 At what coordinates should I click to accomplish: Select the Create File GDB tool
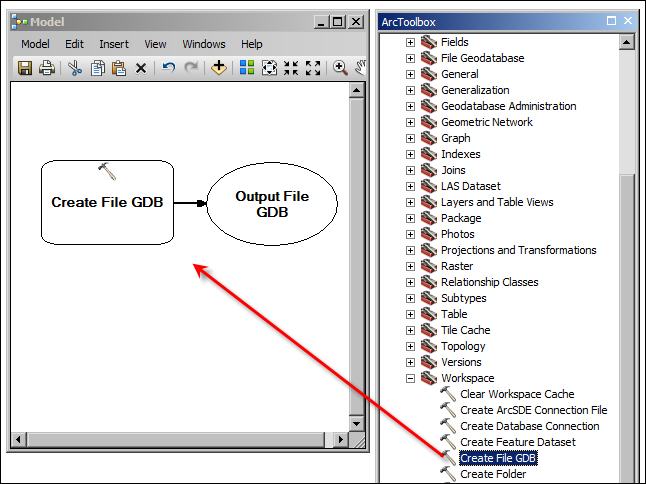pos(498,458)
